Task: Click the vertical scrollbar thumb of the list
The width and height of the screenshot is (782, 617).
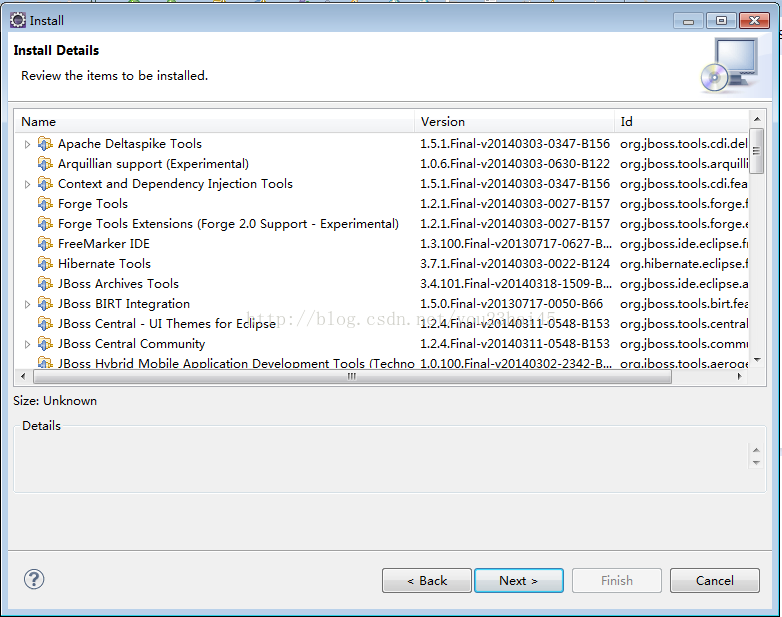Action: (757, 151)
